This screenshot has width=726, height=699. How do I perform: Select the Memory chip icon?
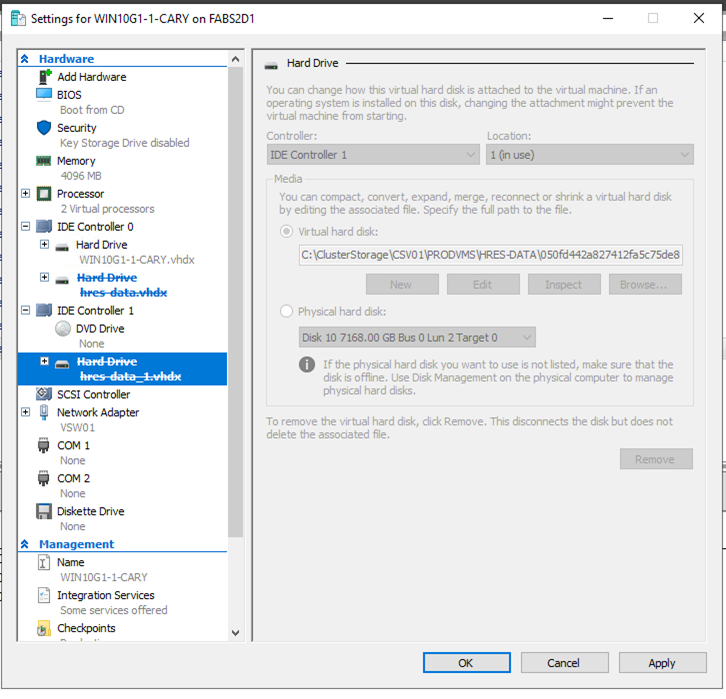(x=44, y=161)
